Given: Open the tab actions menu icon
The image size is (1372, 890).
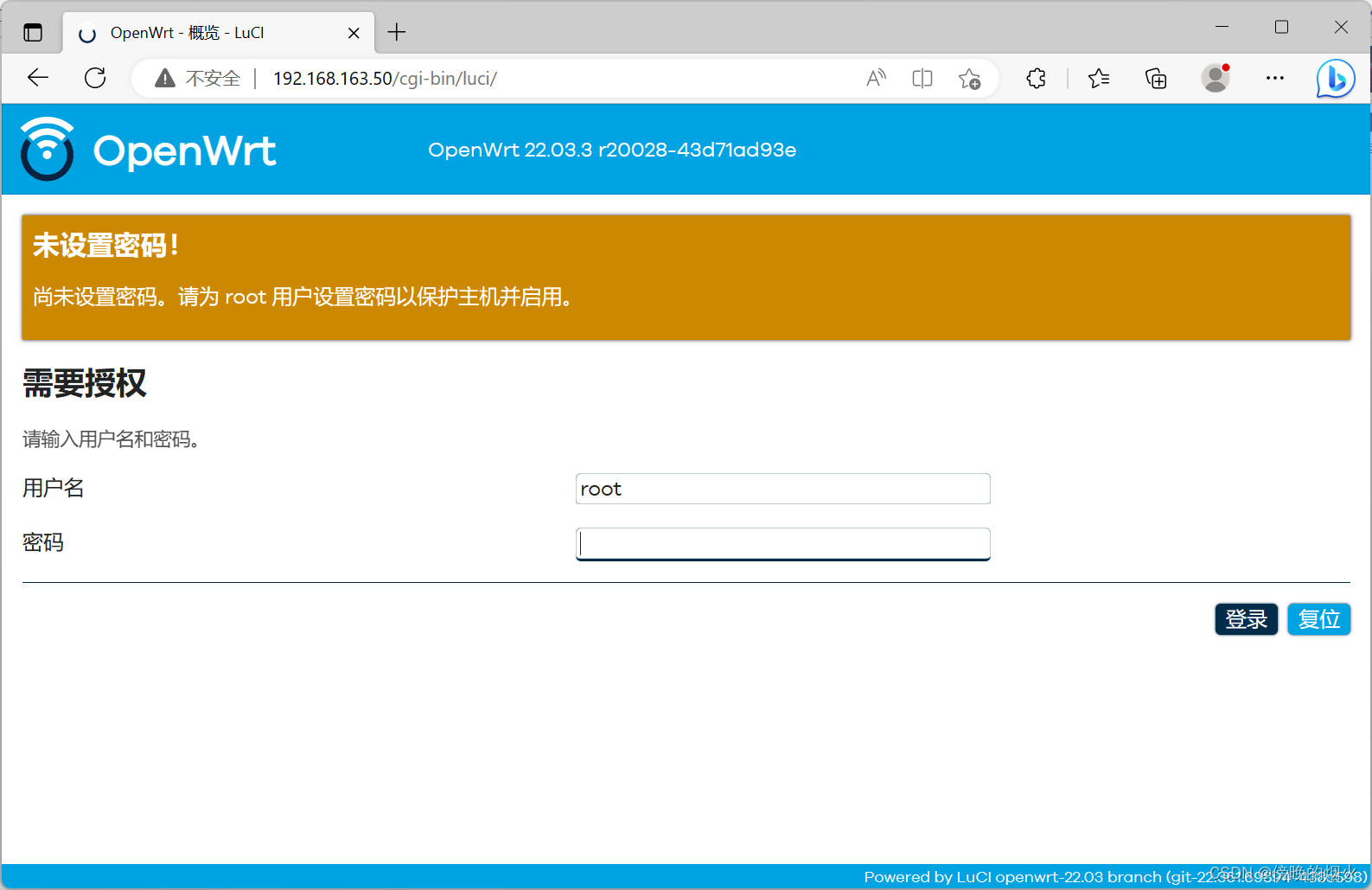Looking at the screenshot, I should pos(33,33).
